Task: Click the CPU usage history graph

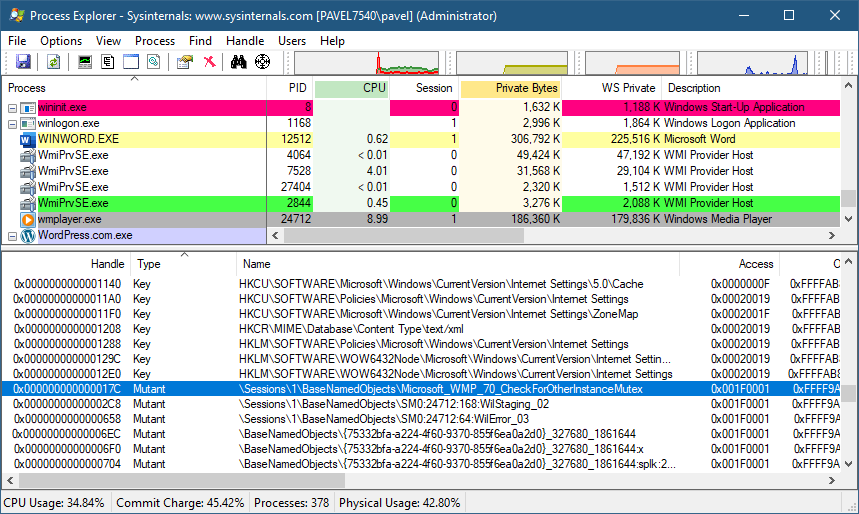Action: [x=366, y=63]
